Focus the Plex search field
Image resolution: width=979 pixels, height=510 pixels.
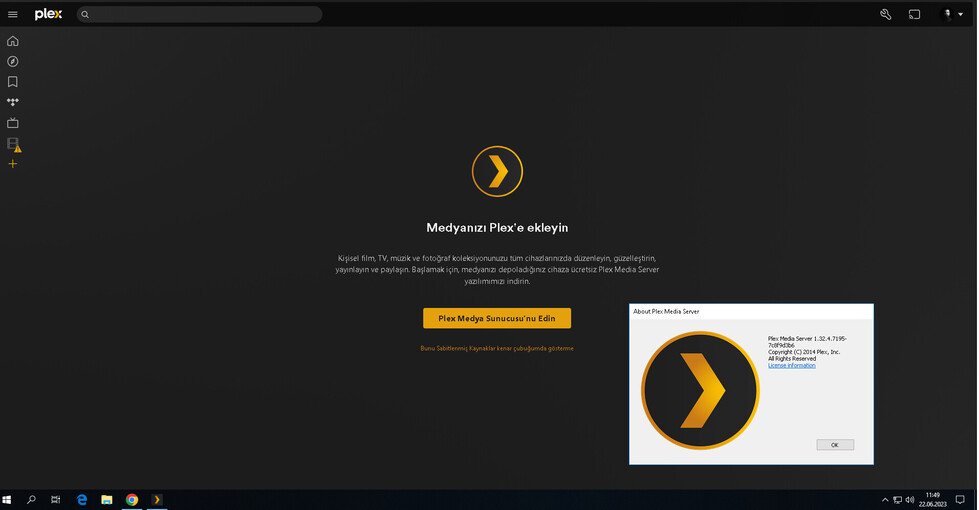point(199,14)
